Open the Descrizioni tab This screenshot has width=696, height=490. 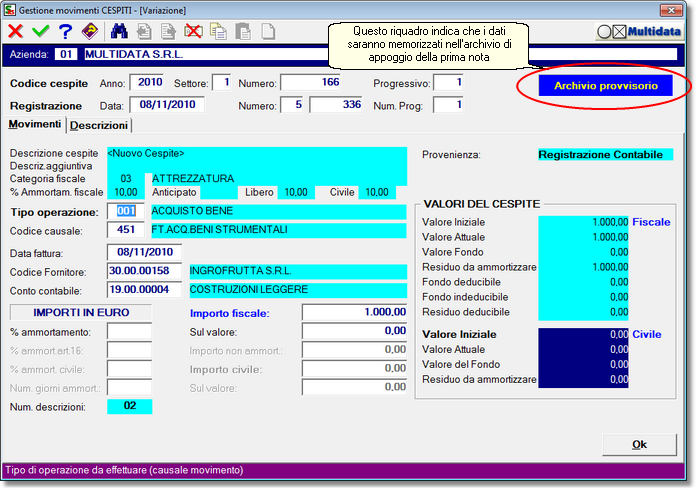tap(99, 126)
